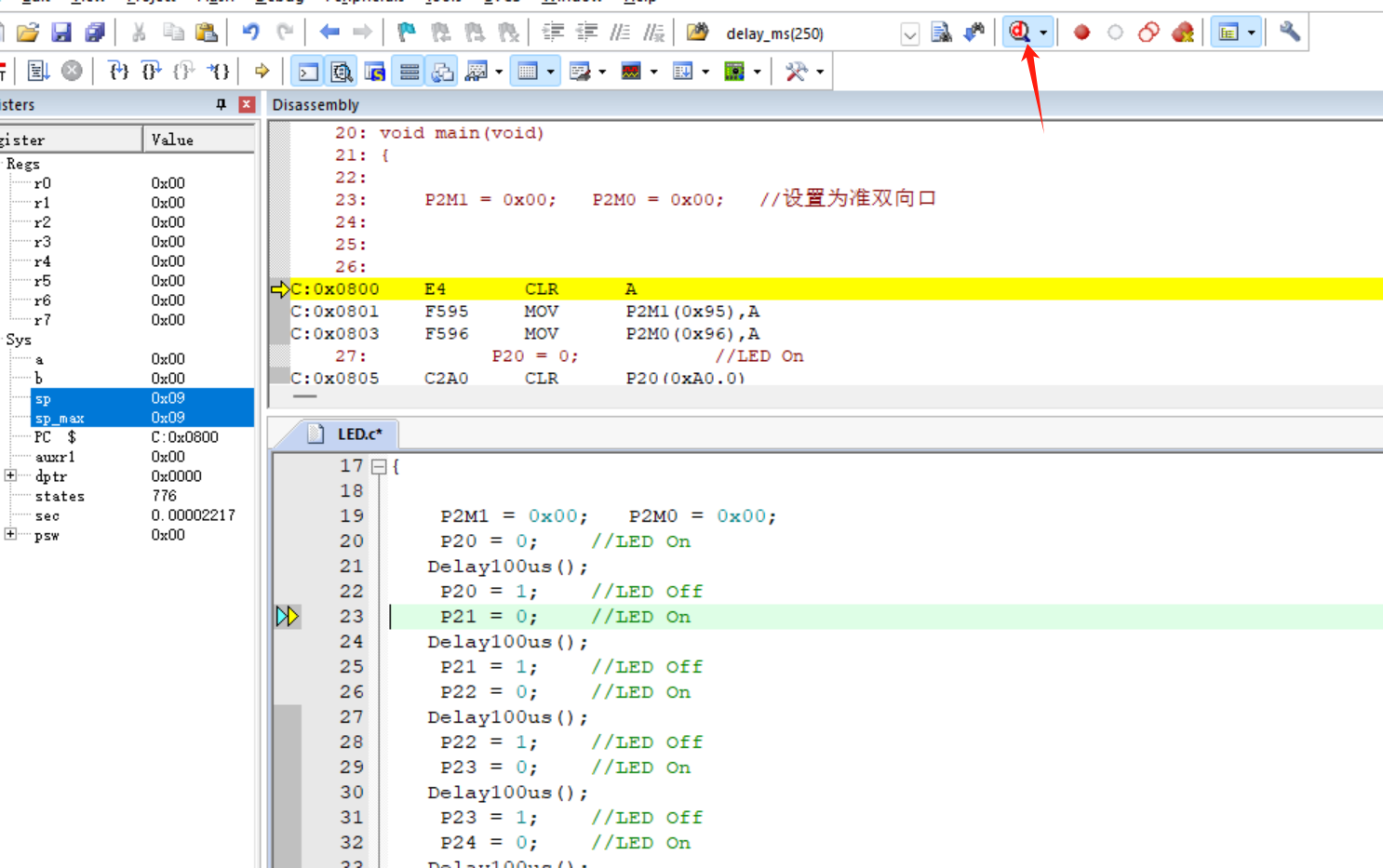Click the Step Into braces icon
Image resolution: width=1383 pixels, height=868 pixels.
pos(118,71)
